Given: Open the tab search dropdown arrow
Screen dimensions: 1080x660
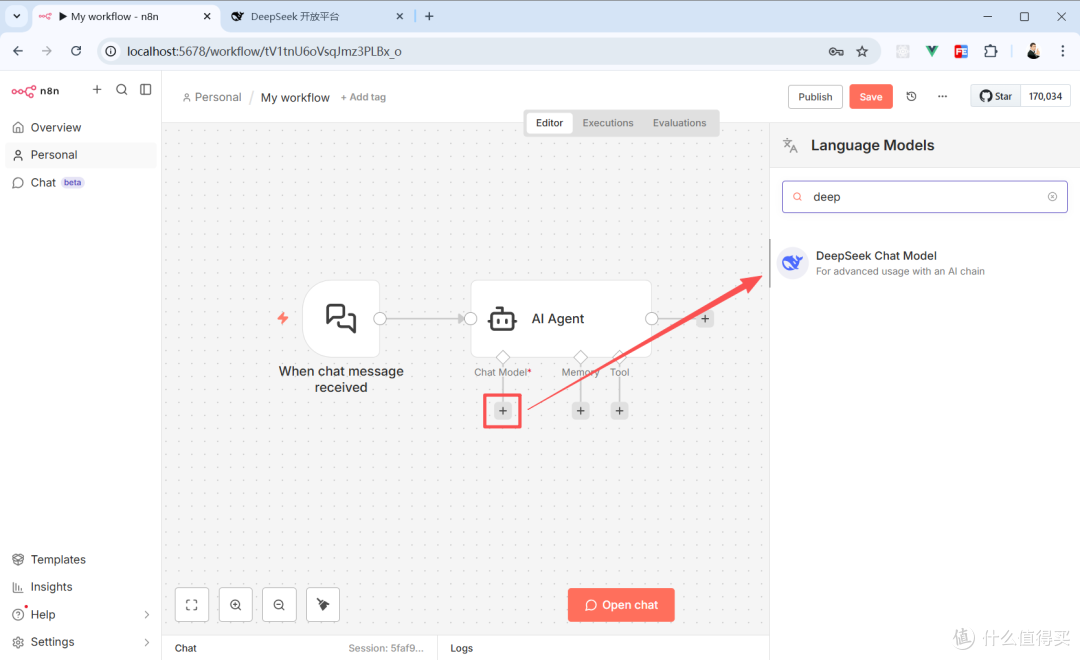Looking at the screenshot, I should (17, 17).
